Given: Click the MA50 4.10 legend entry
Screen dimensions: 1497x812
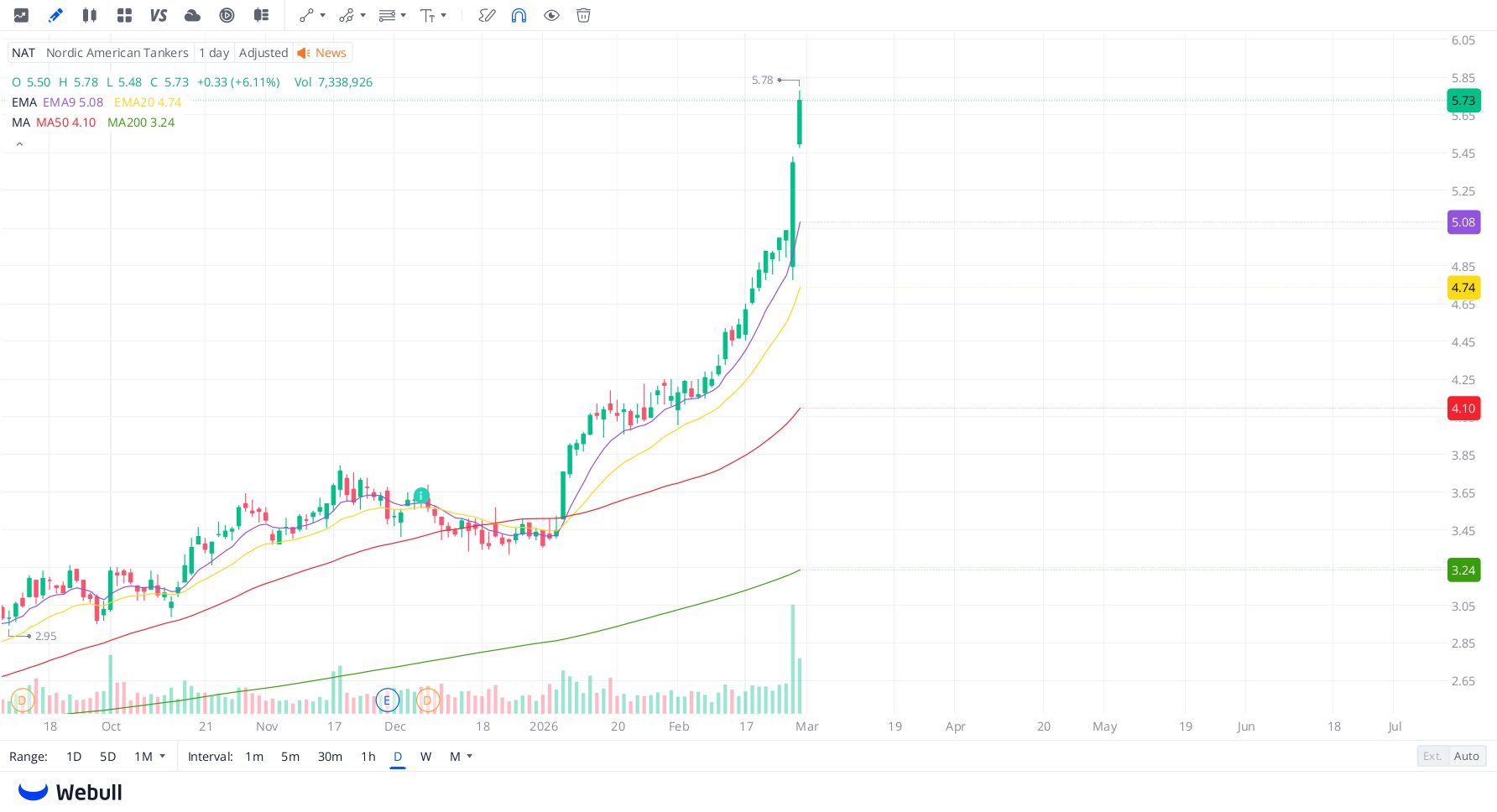Looking at the screenshot, I should 66,122.
